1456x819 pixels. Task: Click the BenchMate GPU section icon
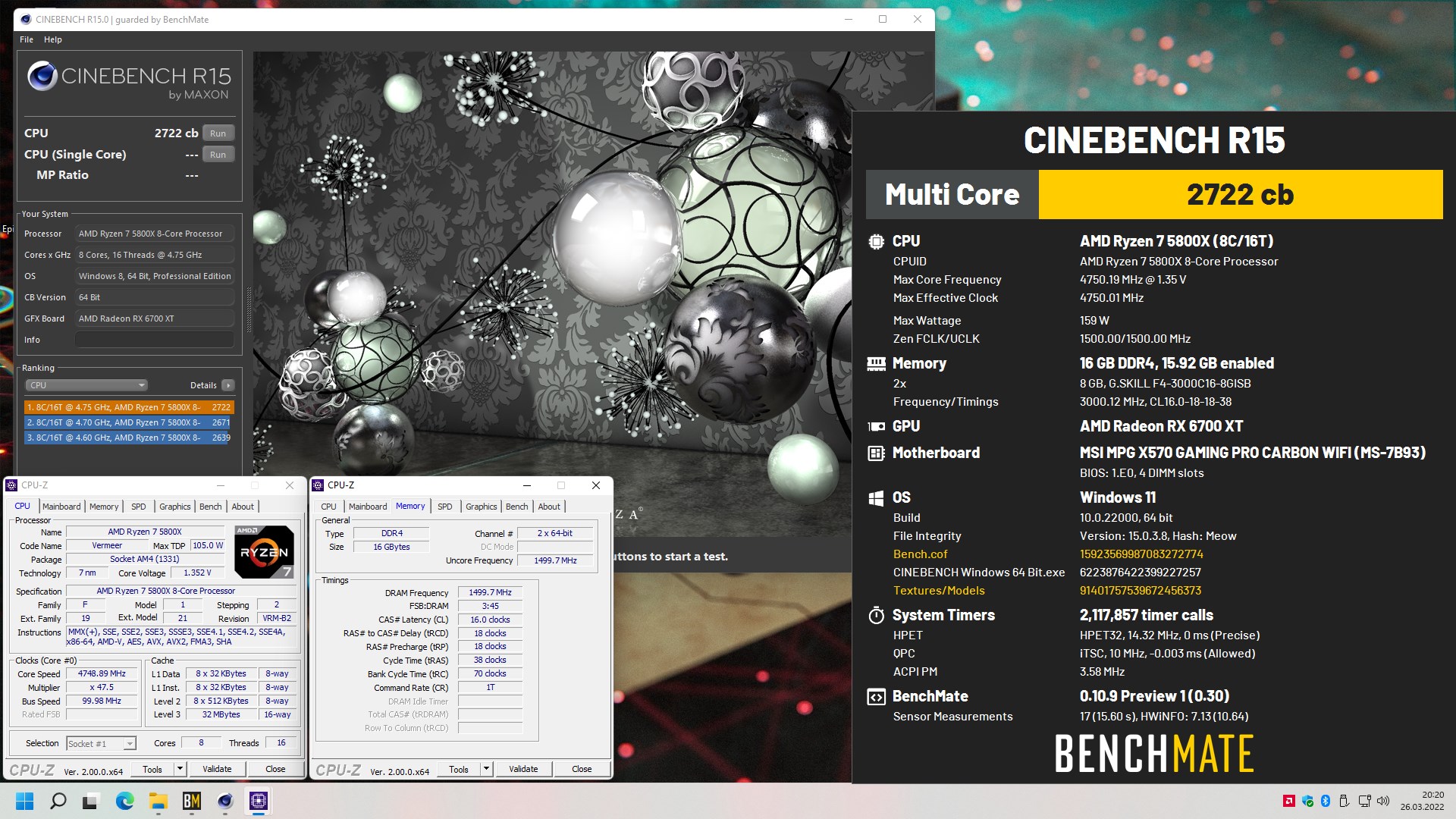(876, 426)
